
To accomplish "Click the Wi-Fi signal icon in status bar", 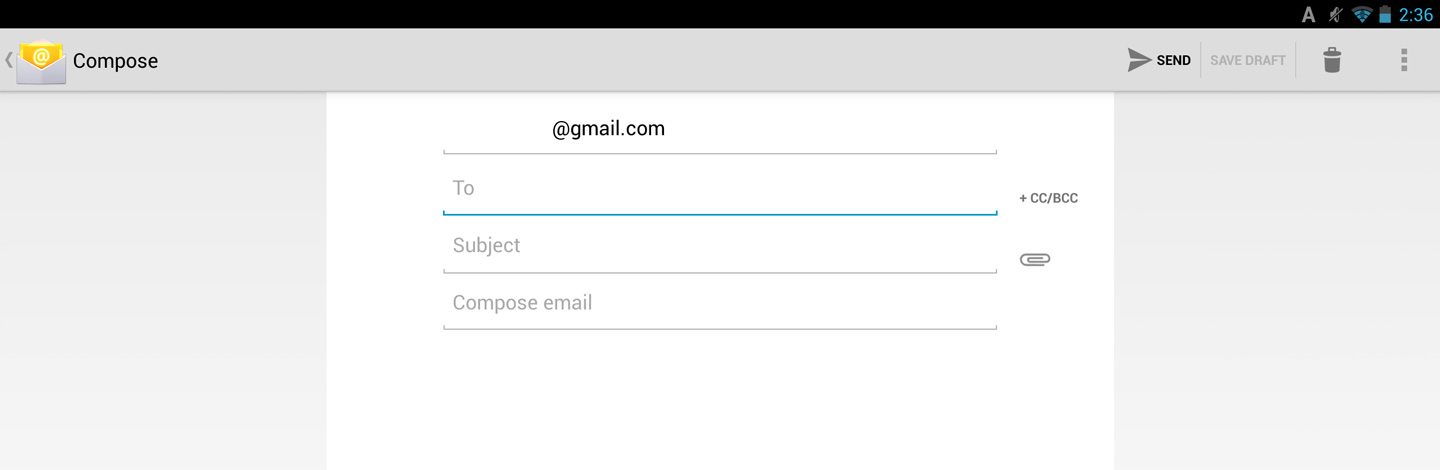I will tap(1361, 14).
